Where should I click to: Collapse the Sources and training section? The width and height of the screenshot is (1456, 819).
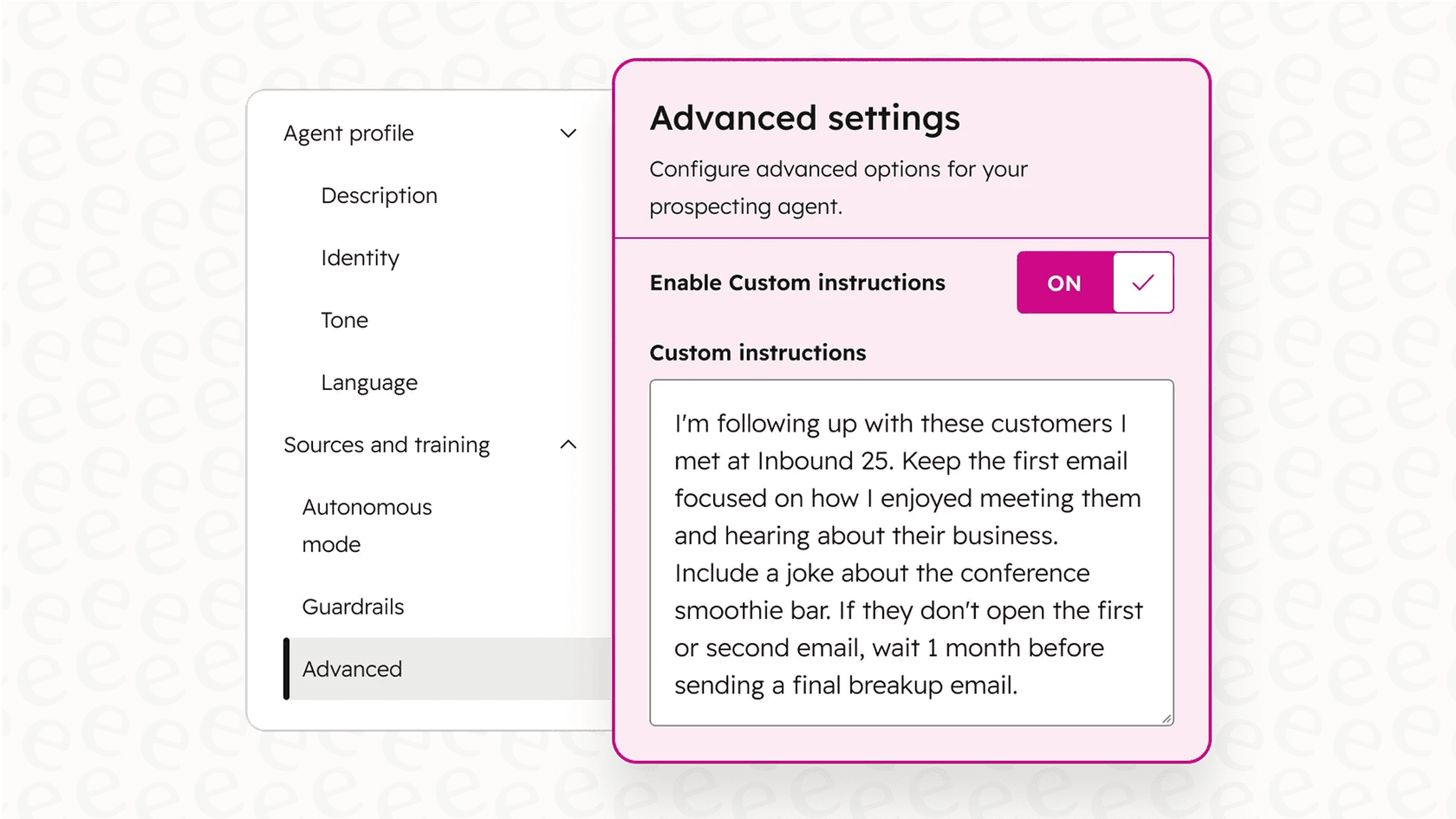pyautogui.click(x=386, y=444)
